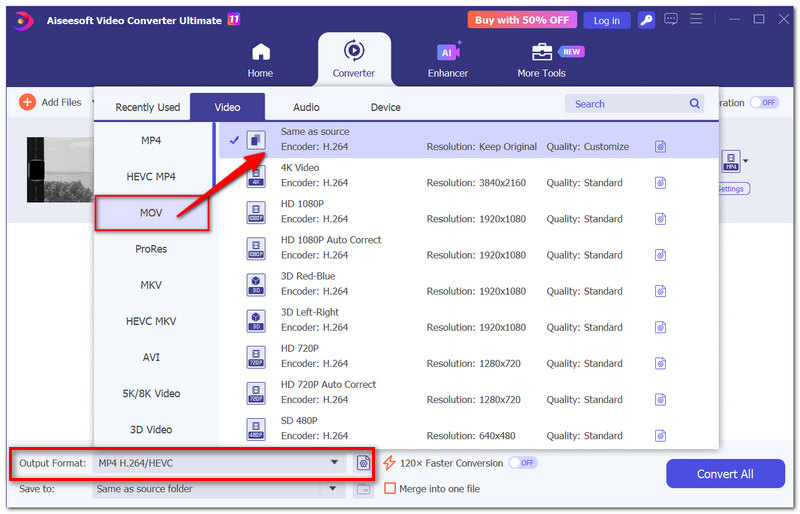Image resolution: width=800 pixels, height=514 pixels.
Task: Click the 'Resolution: 3840x2160' text
Action: pos(476,183)
